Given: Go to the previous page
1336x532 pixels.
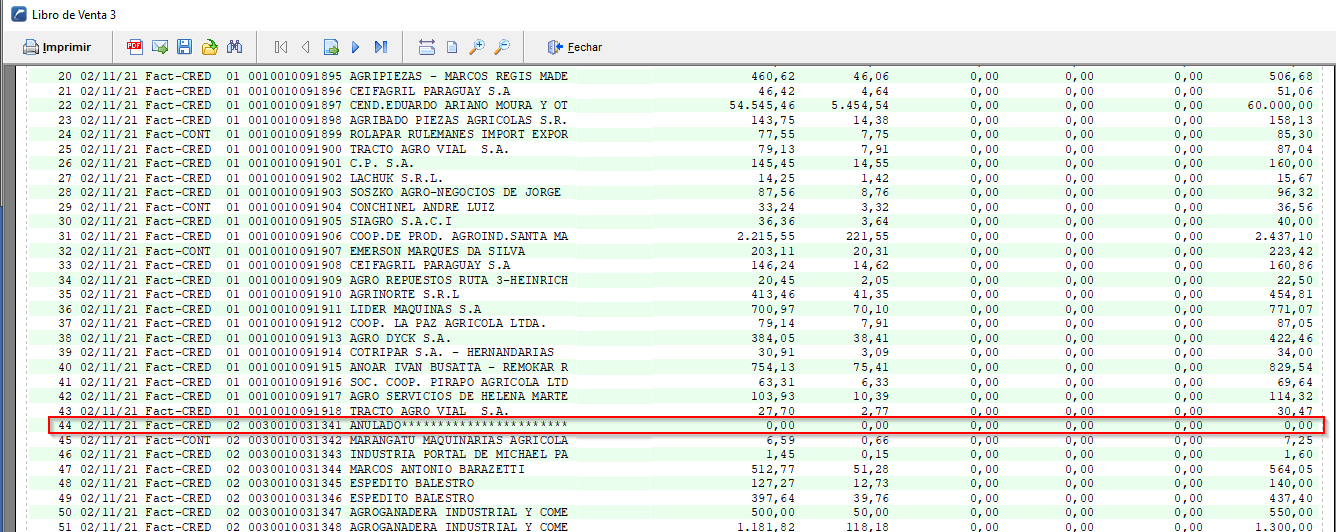Looking at the screenshot, I should [x=306, y=47].
